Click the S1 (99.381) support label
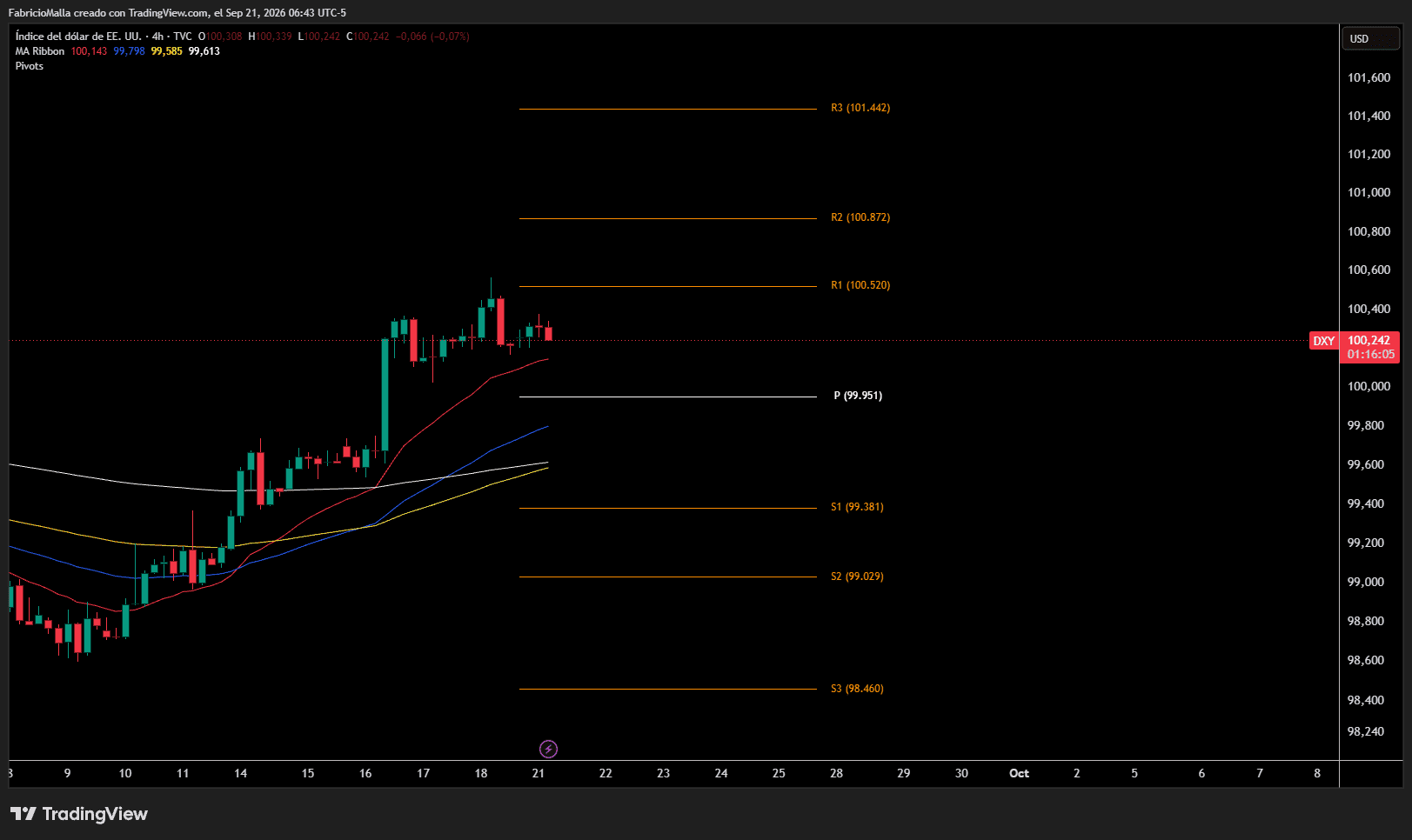Viewport: 1412px width, 840px height. [857, 507]
